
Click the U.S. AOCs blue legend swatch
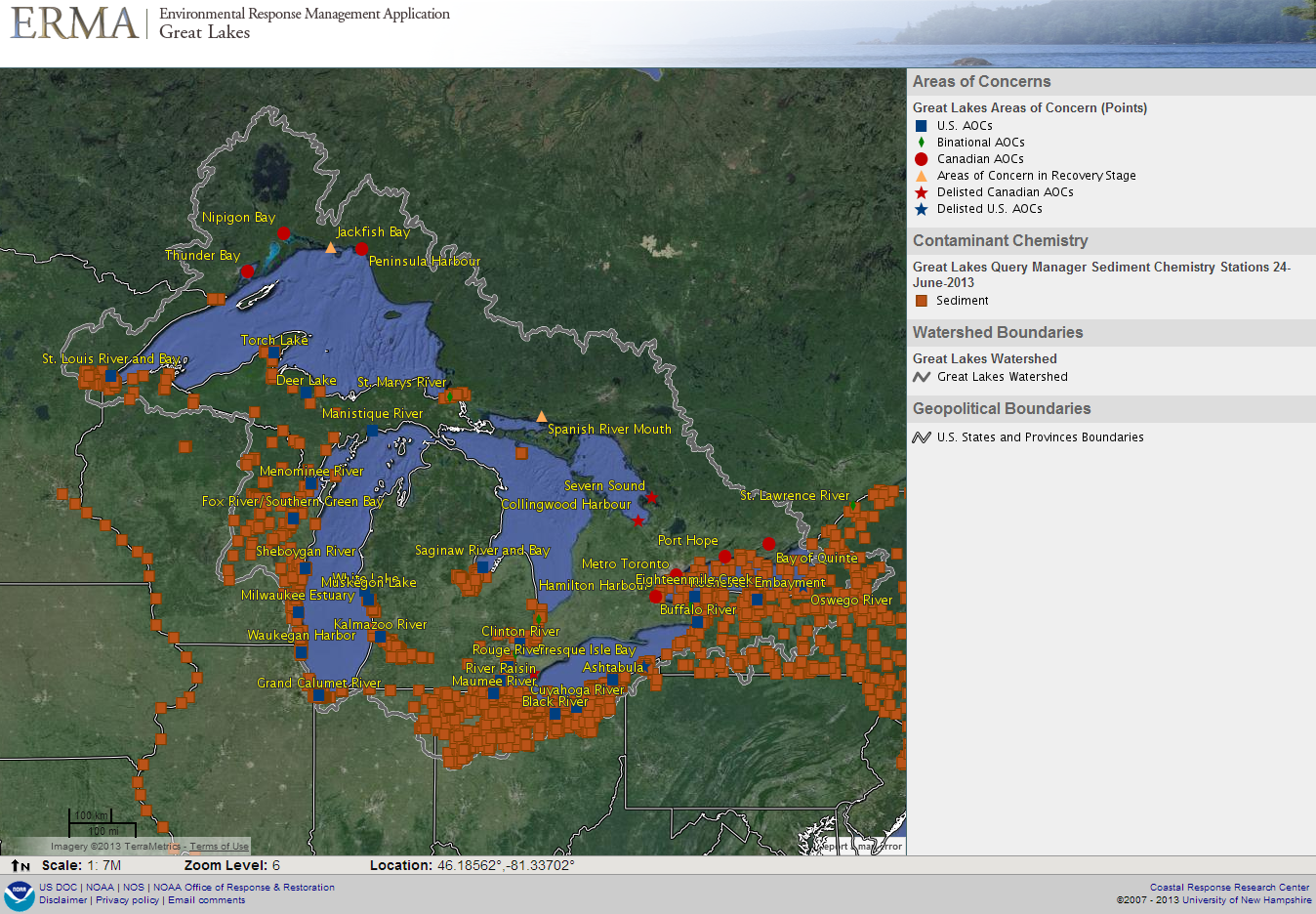pyautogui.click(x=921, y=126)
